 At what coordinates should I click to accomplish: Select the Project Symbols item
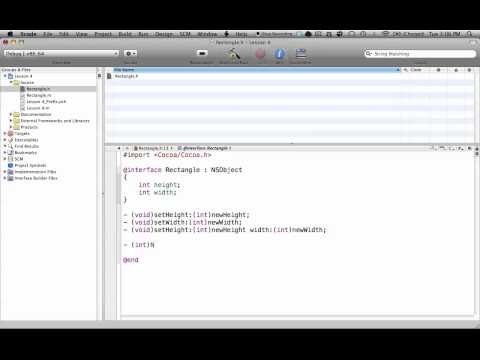pyautogui.click(x=30, y=165)
